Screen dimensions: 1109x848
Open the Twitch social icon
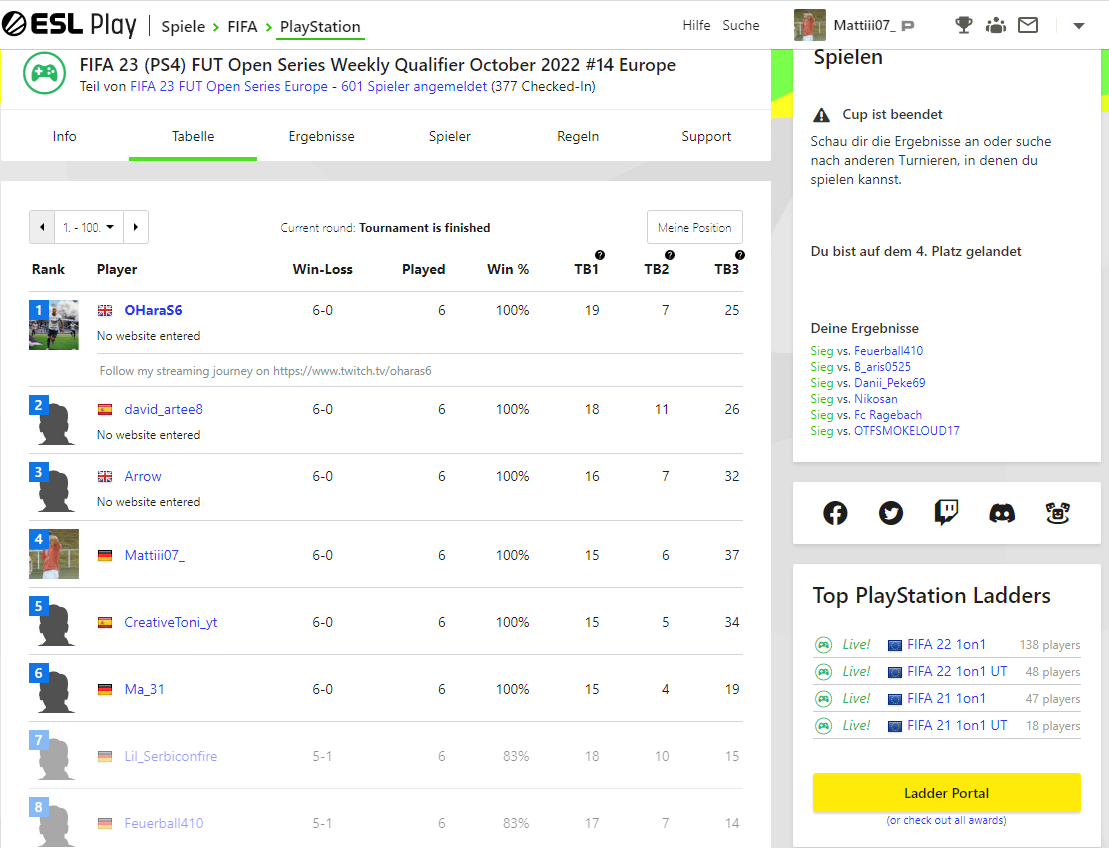coord(946,513)
